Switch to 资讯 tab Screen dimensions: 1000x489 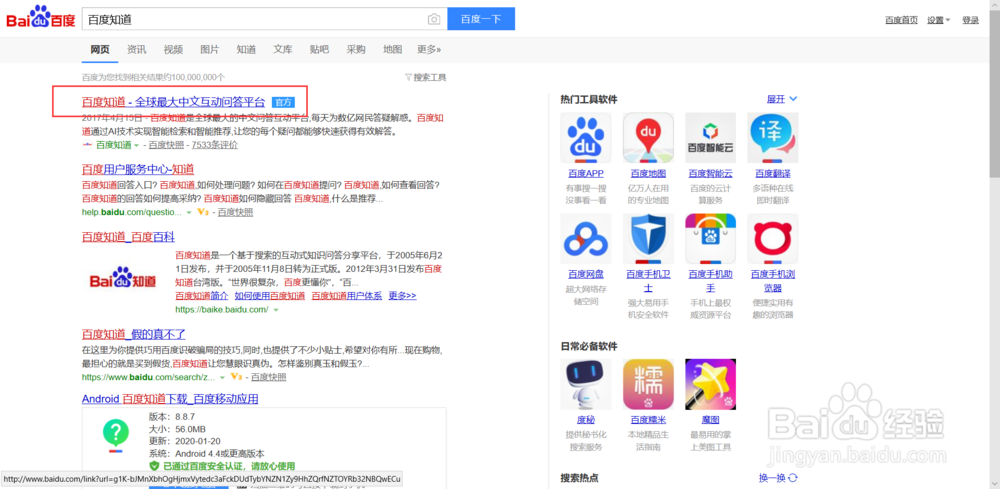tap(136, 49)
